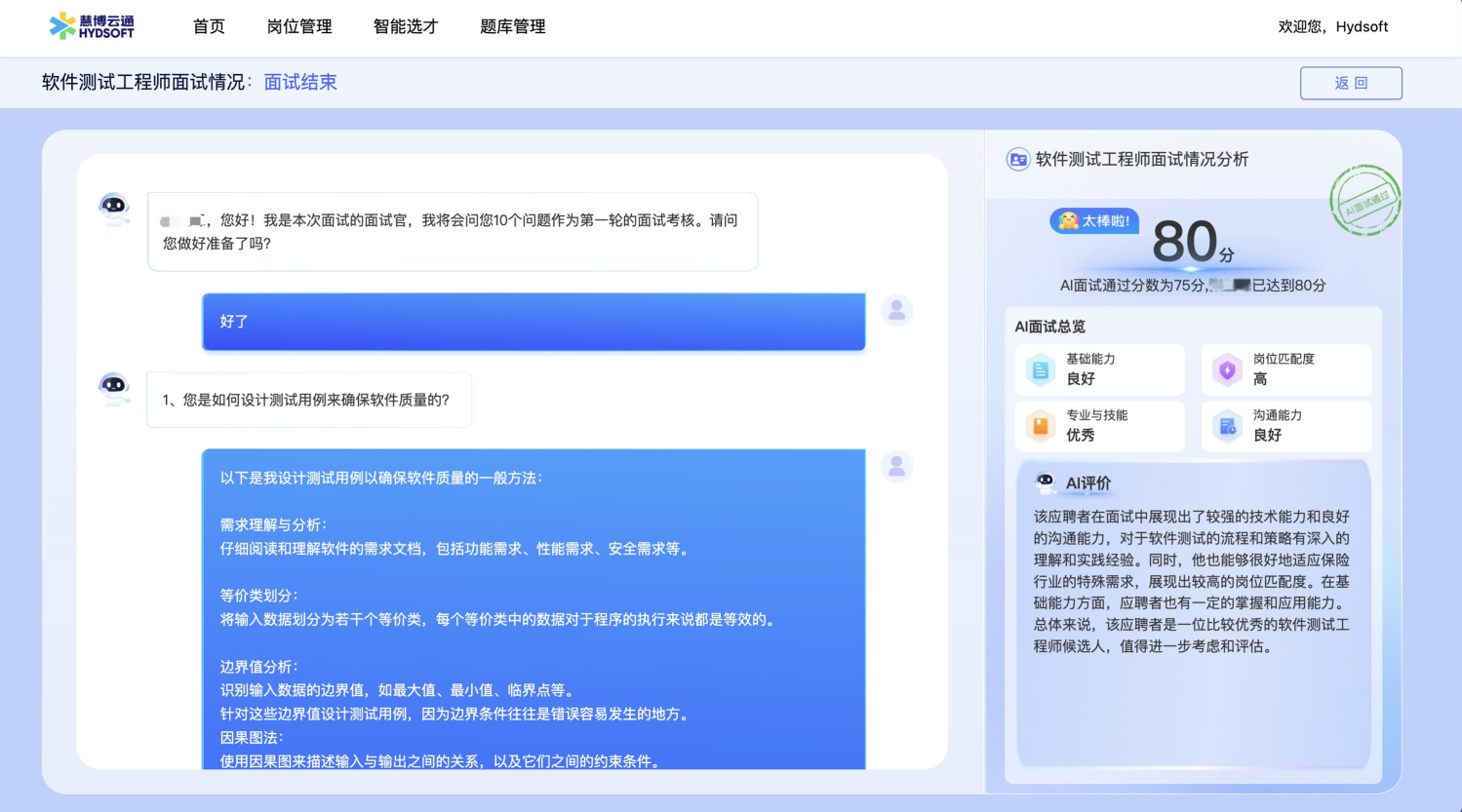Click the green AI面试通过 stamp
This screenshot has height=812, width=1462.
pyautogui.click(x=1364, y=201)
